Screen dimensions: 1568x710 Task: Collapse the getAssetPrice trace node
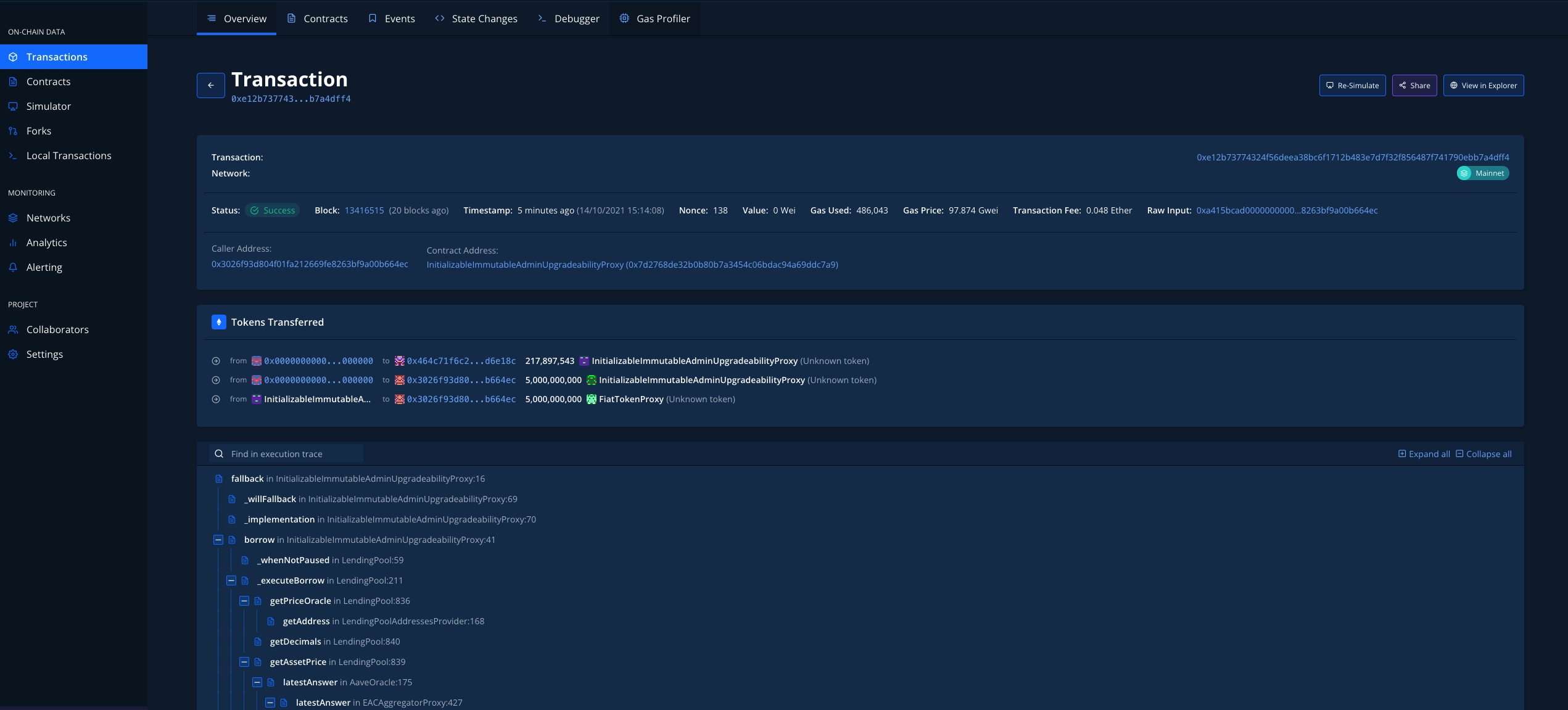(244, 662)
